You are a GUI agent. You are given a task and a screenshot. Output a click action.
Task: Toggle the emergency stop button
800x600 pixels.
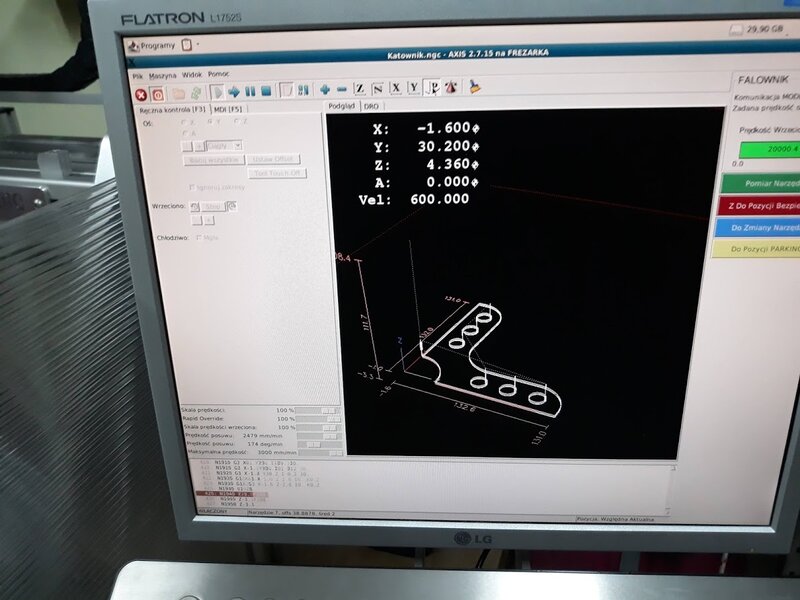coord(141,95)
